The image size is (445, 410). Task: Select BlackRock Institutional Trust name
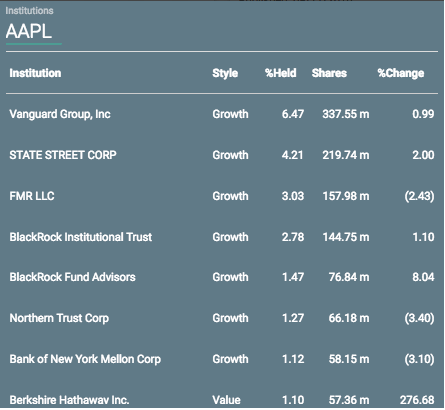81,237
